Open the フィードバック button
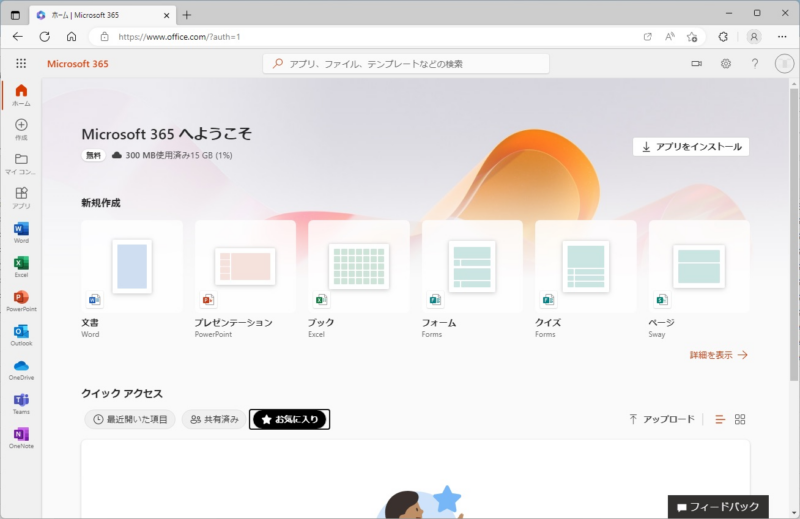This screenshot has height=519, width=800. [718, 507]
